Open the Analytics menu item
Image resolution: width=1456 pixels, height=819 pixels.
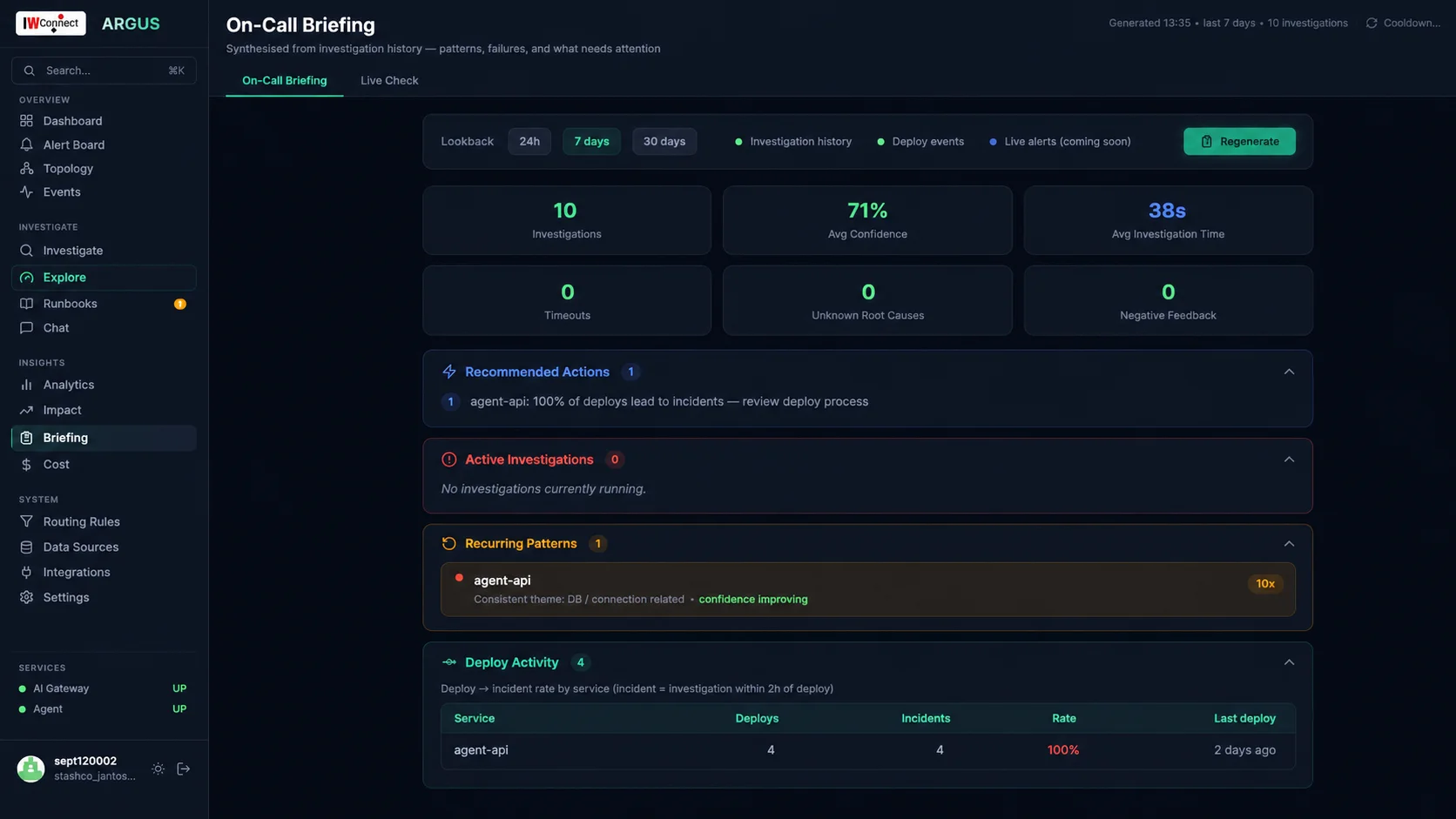104,385
